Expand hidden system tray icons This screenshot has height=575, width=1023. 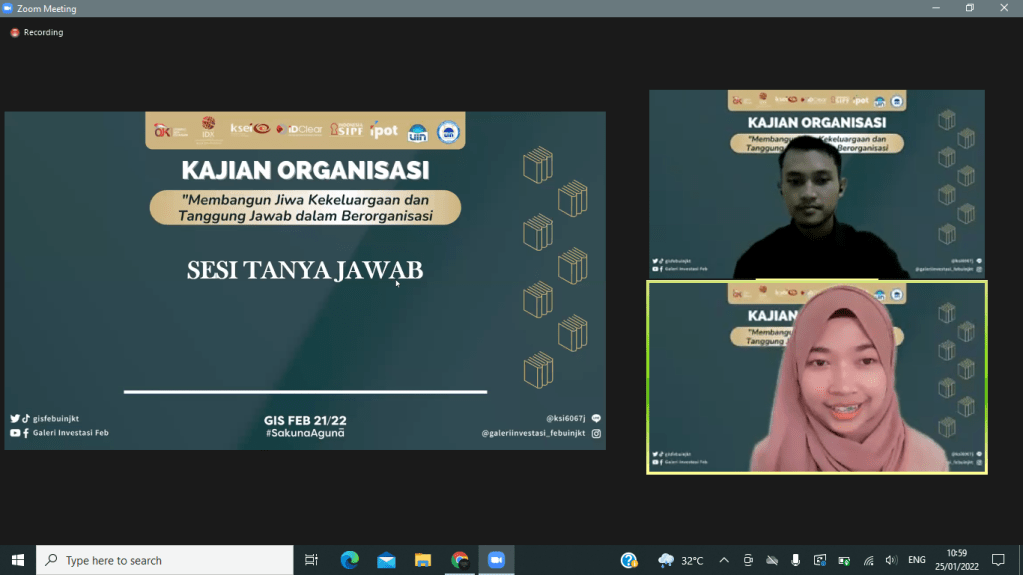pos(724,560)
